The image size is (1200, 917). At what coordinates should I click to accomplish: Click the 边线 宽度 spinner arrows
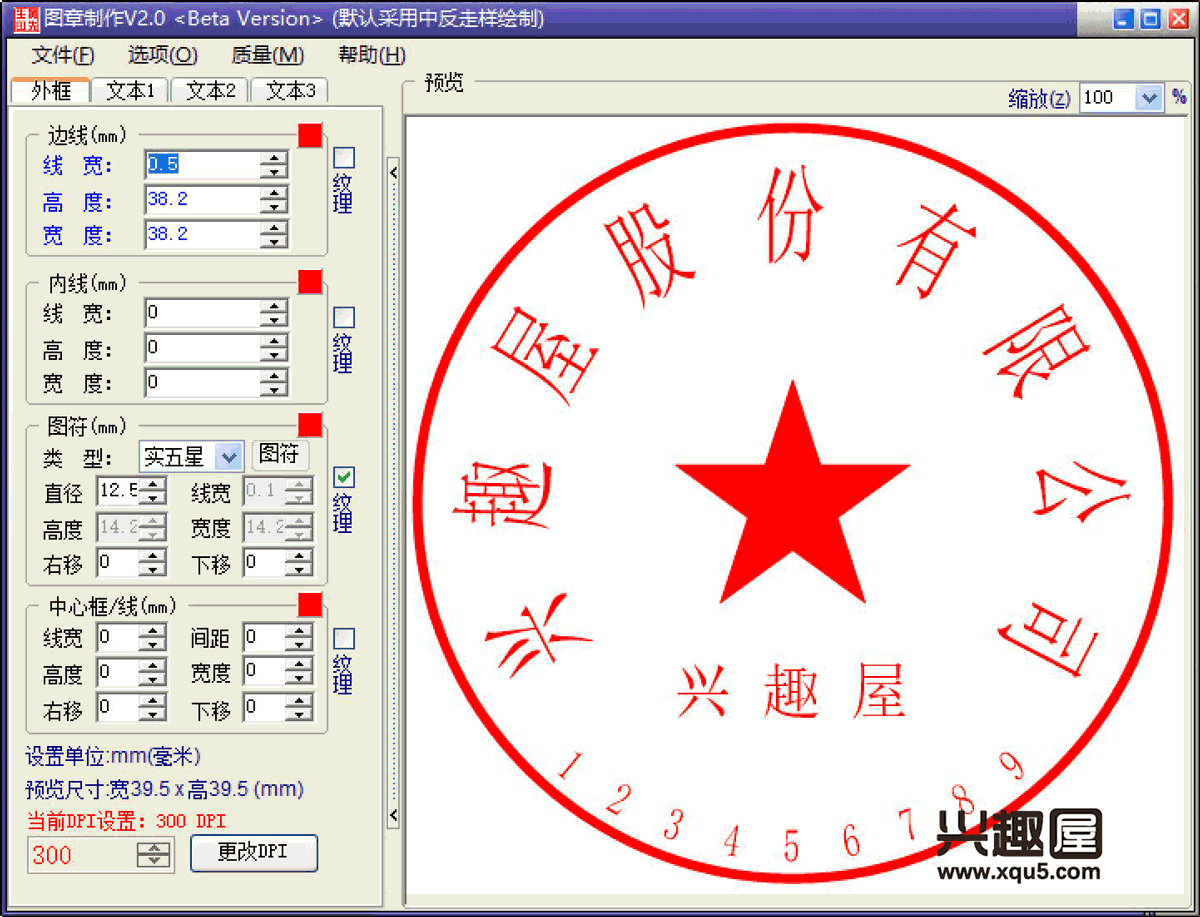[274, 235]
